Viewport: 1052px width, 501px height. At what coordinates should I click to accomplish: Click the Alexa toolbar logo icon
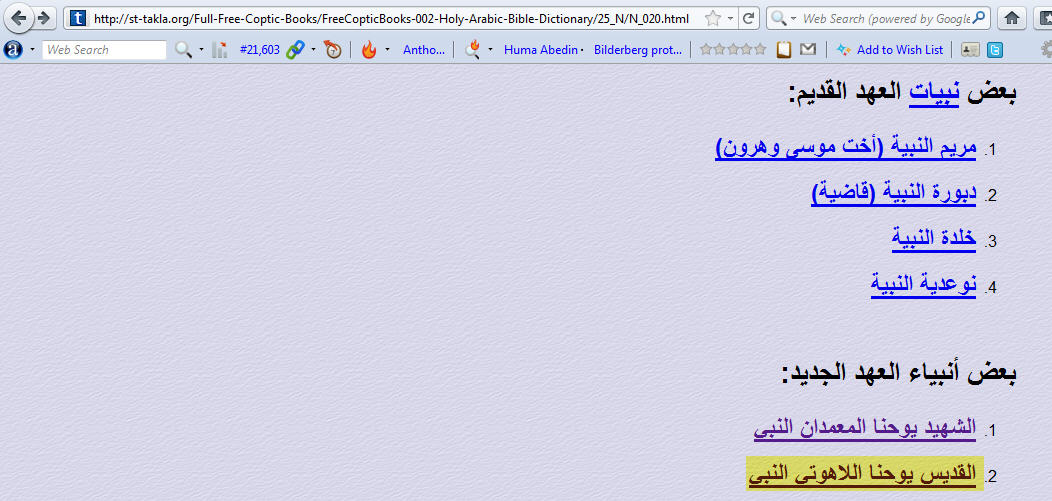[x=13, y=49]
